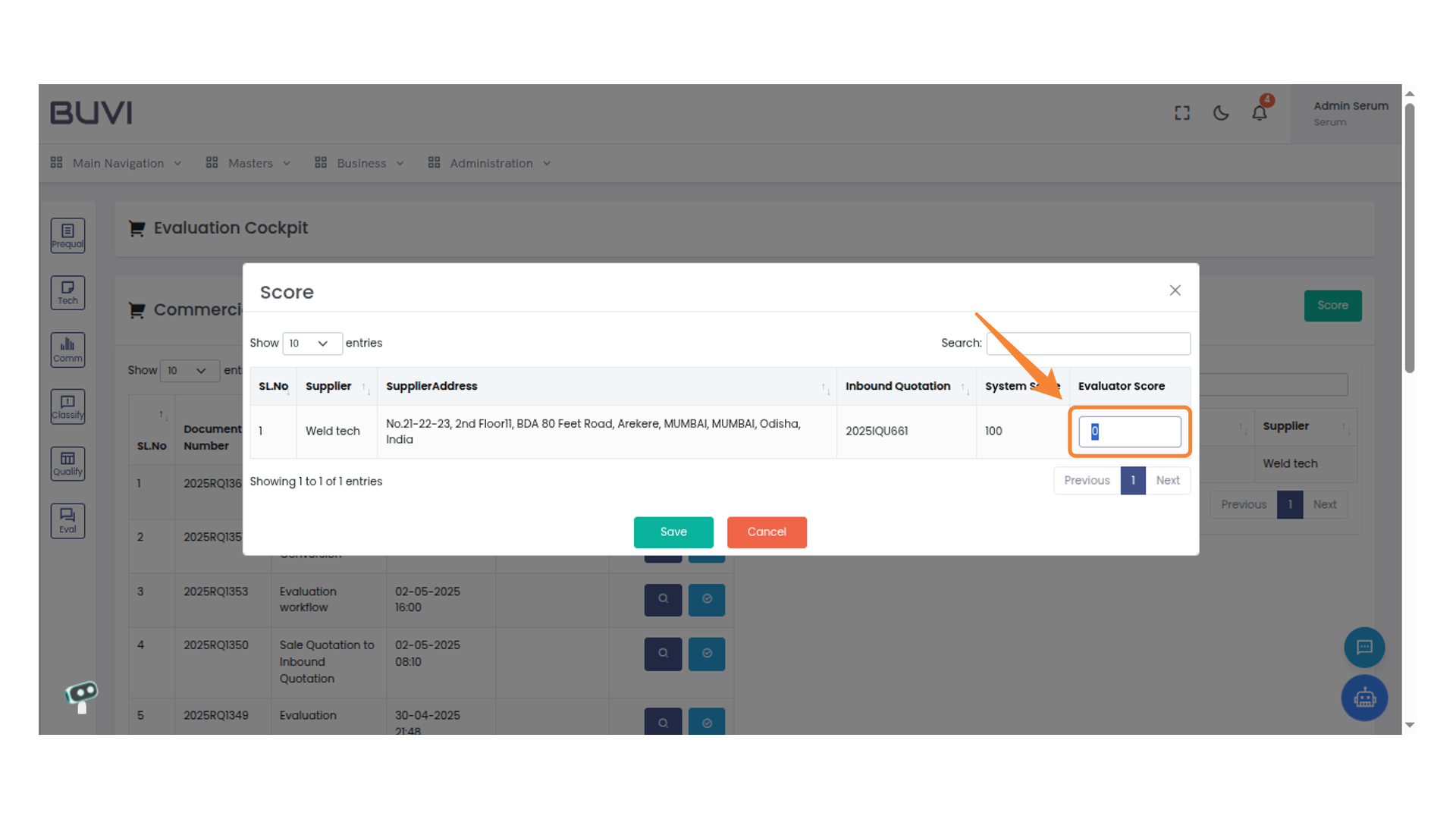The width and height of the screenshot is (1456, 819).
Task: Select the Comm sidebar icon
Action: click(x=67, y=350)
